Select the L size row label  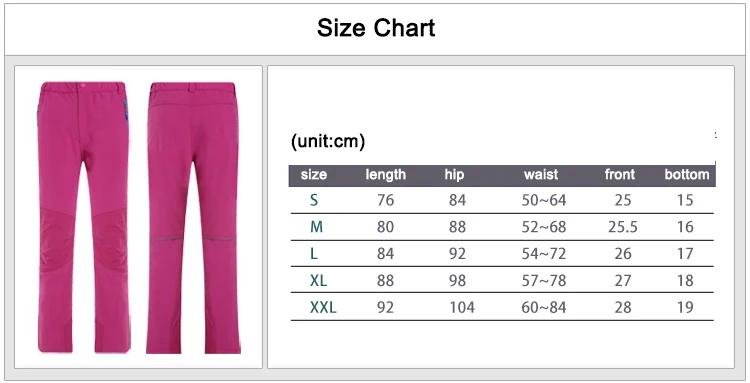tap(314, 253)
